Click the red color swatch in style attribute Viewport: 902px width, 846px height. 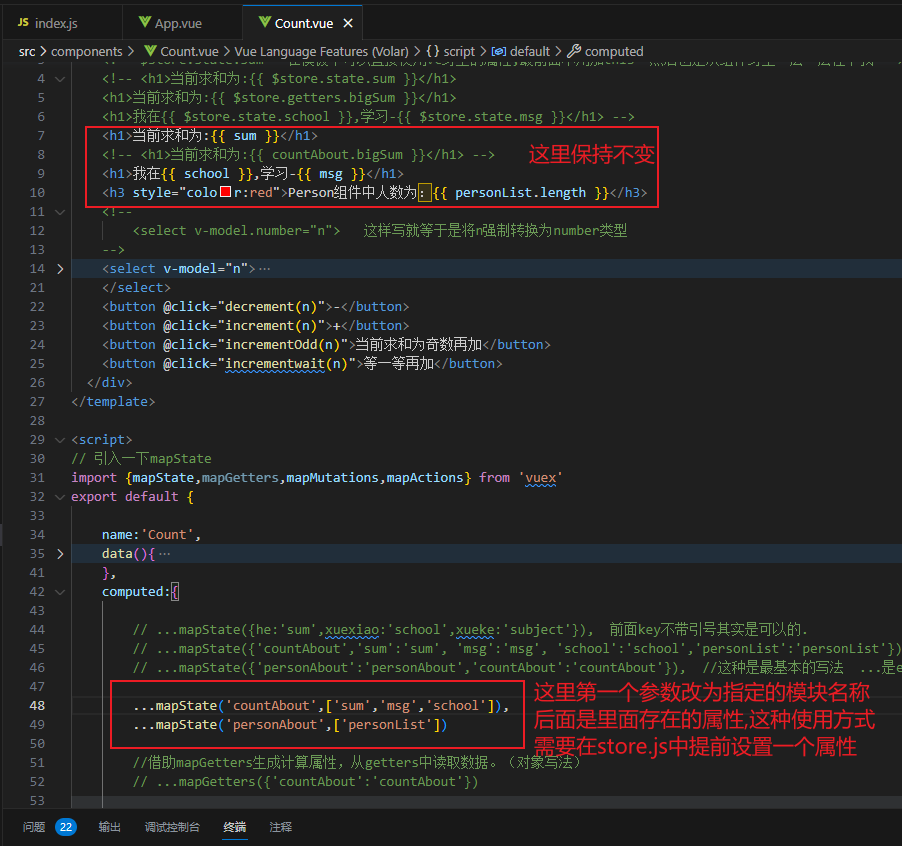[x=226, y=192]
